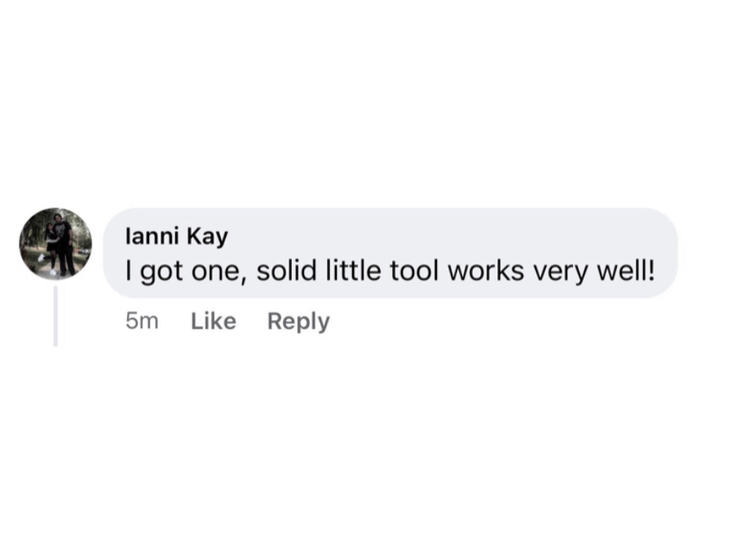Select the circular commenter avatar photo
Viewport: 750px width, 538px height.
[56, 243]
